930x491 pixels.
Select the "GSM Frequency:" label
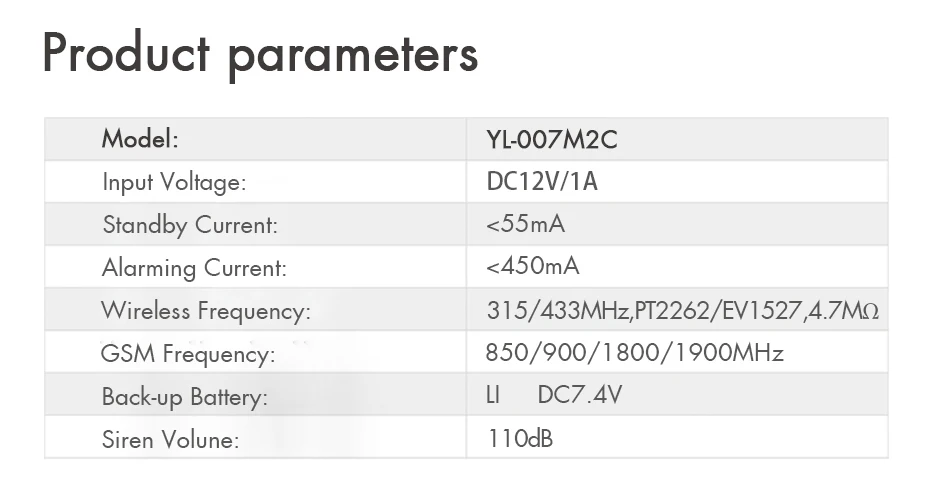click(x=188, y=354)
